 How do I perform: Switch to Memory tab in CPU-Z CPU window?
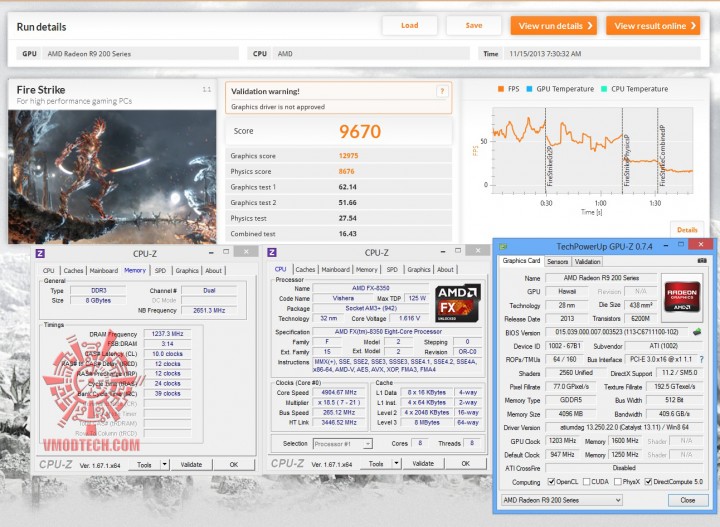pos(366,269)
